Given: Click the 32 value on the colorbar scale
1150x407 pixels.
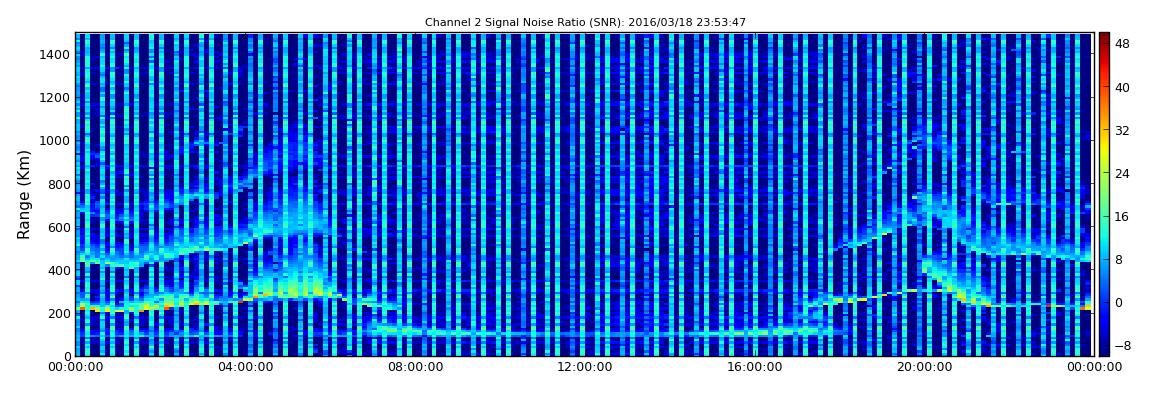Looking at the screenshot, I should (1122, 131).
